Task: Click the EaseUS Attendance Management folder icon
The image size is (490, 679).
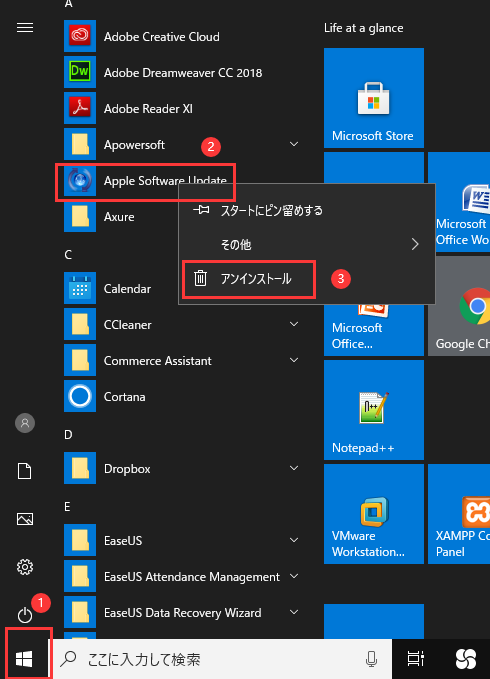Action: pyautogui.click(x=80, y=576)
